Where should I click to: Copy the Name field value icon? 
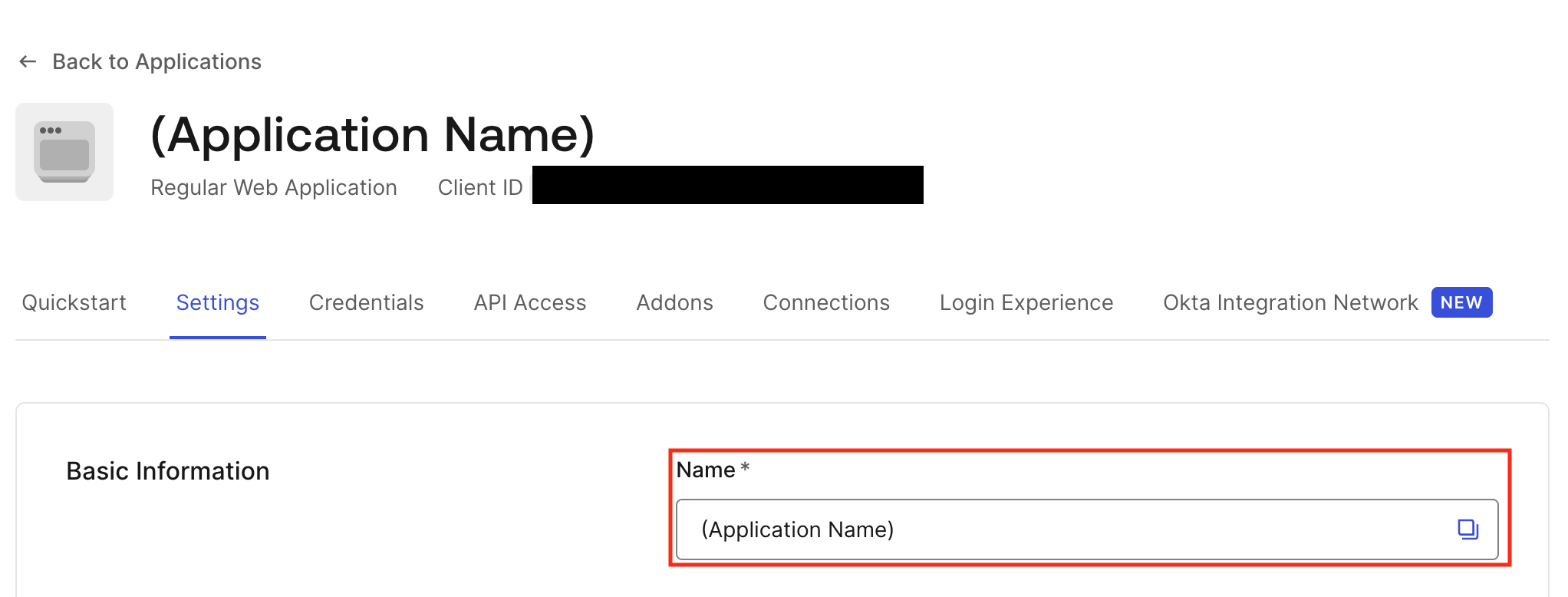[x=1468, y=529]
